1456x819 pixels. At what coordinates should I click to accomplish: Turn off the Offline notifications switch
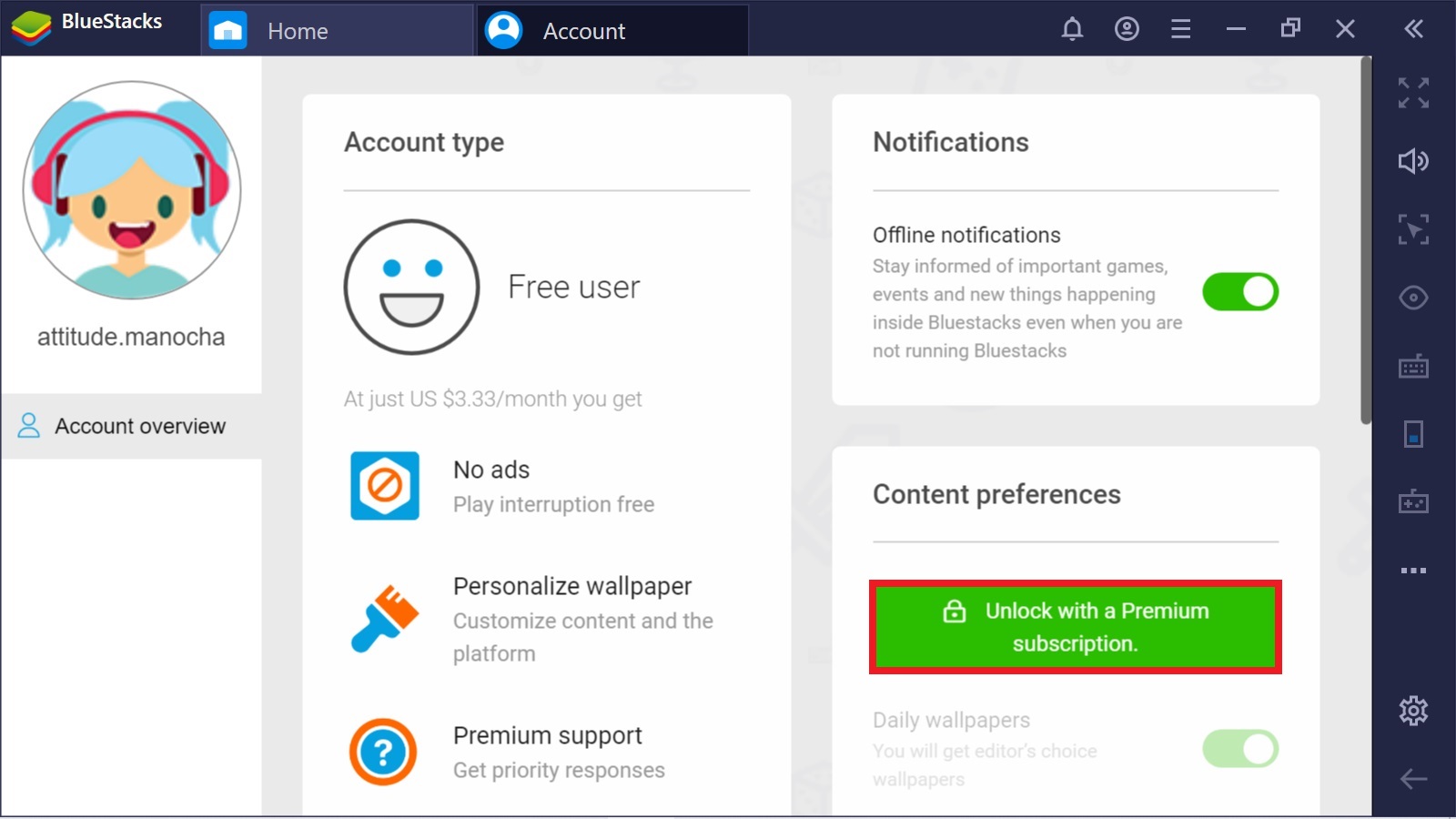[1240, 292]
